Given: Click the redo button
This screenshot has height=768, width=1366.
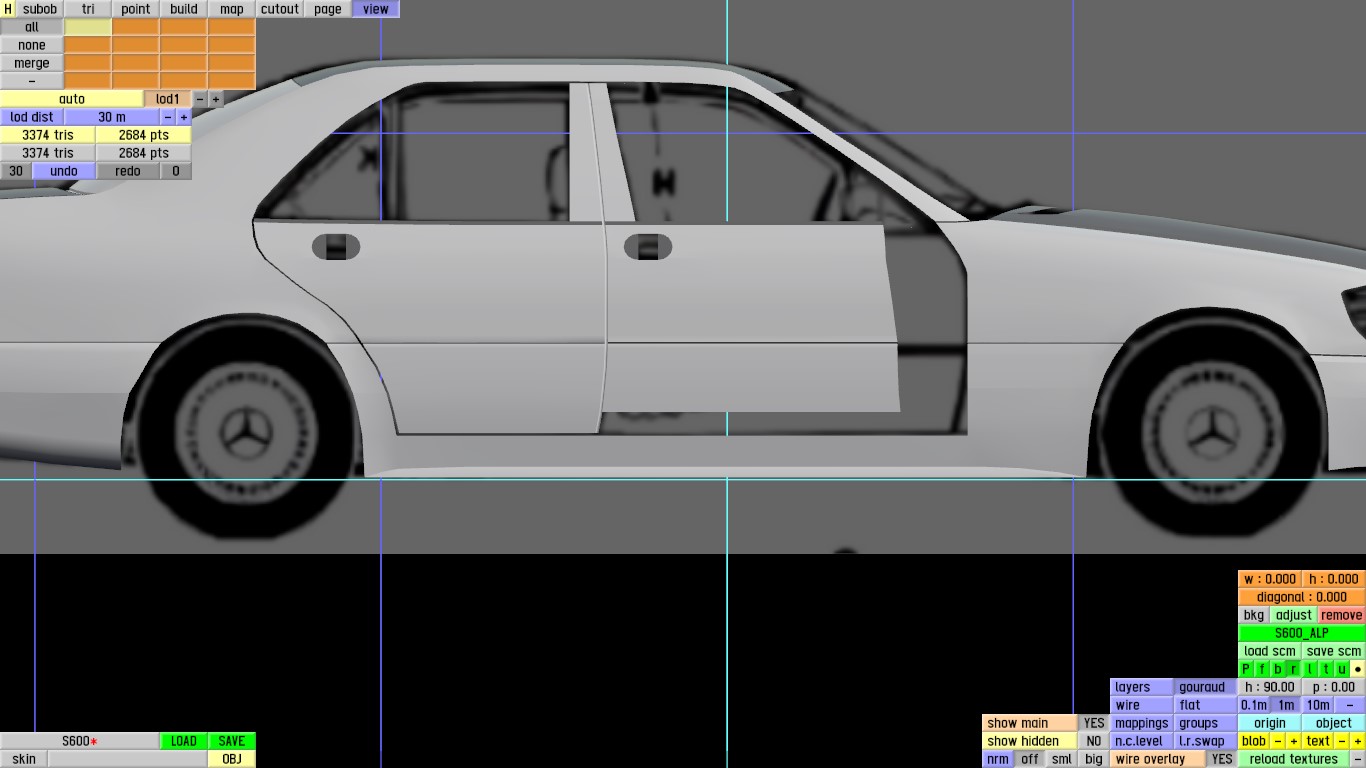Looking at the screenshot, I should pos(128,171).
